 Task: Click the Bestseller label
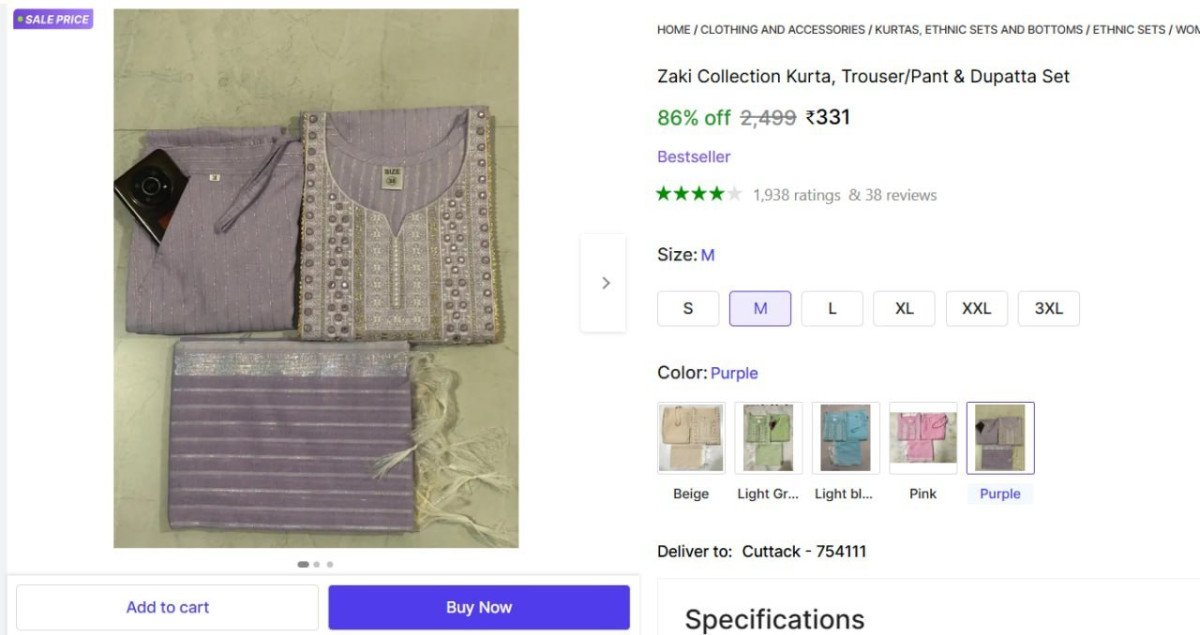(694, 156)
